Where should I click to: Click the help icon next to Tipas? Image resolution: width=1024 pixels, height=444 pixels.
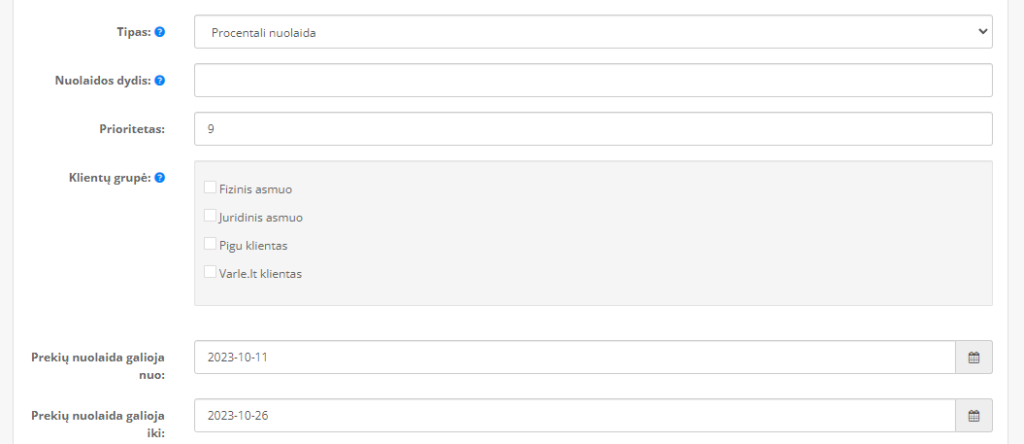tap(159, 31)
